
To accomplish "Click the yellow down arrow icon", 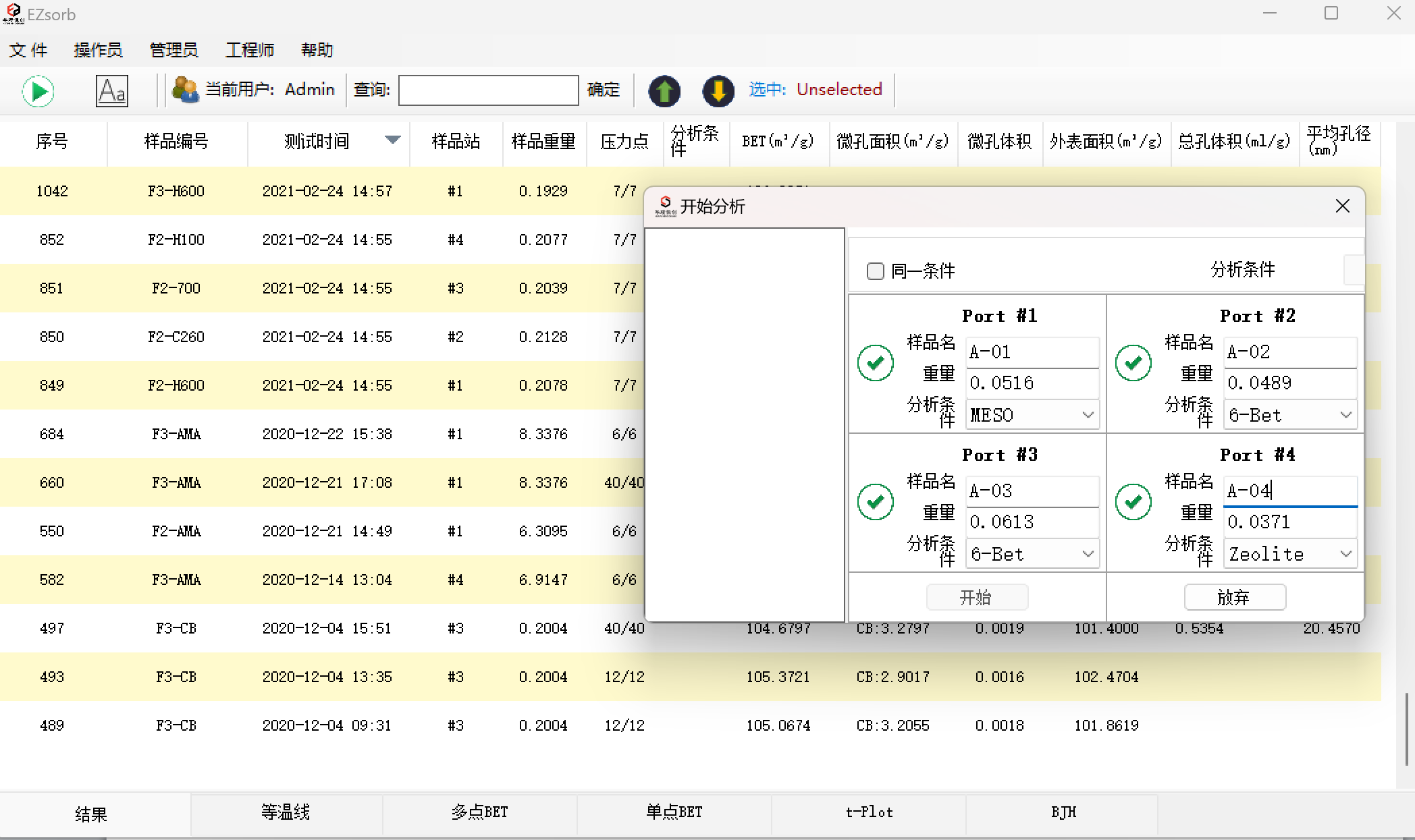I will pyautogui.click(x=718, y=91).
